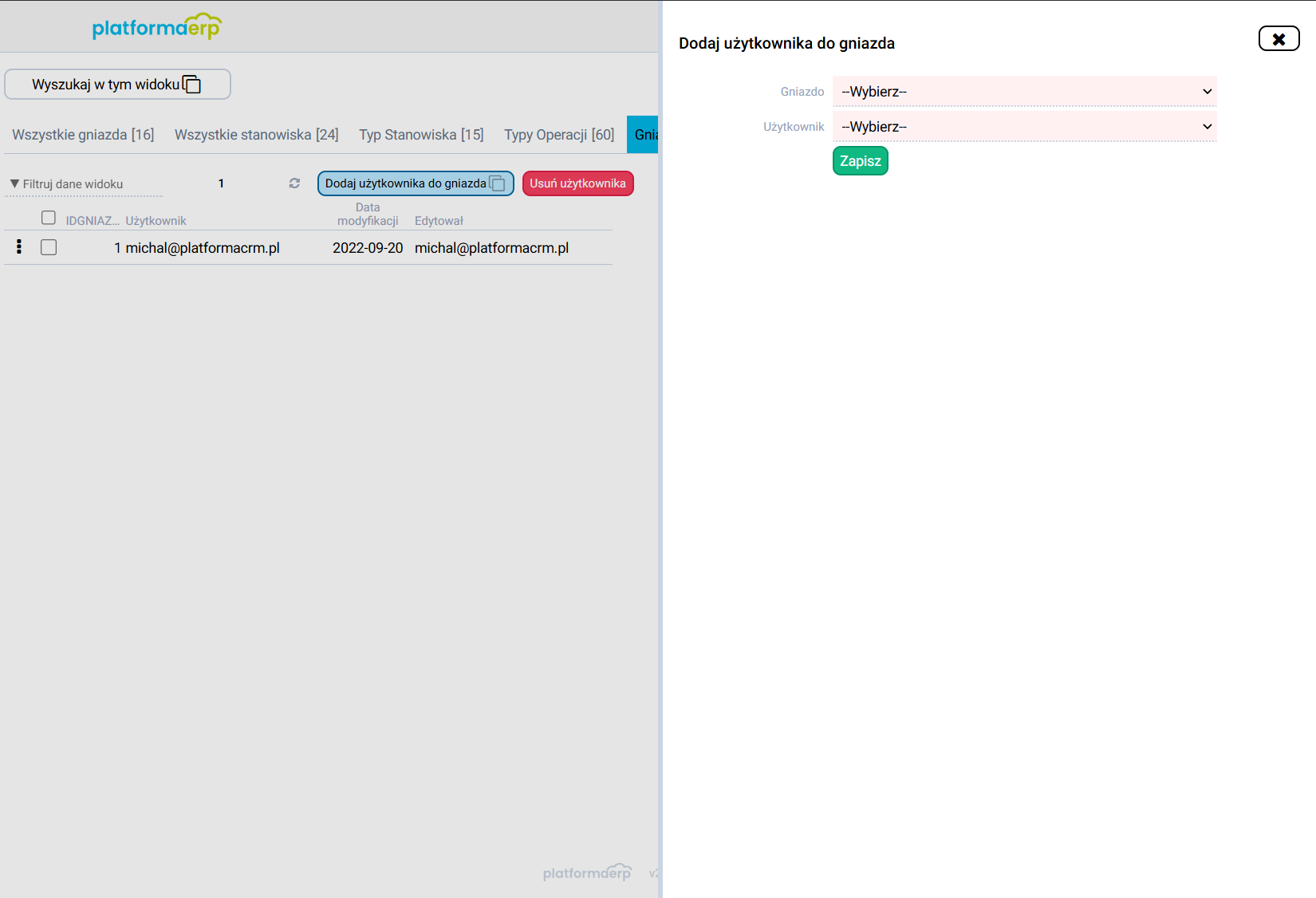Open the Typ Stanowiska [15] tab
Screen dimensions: 1316x898
(x=421, y=135)
